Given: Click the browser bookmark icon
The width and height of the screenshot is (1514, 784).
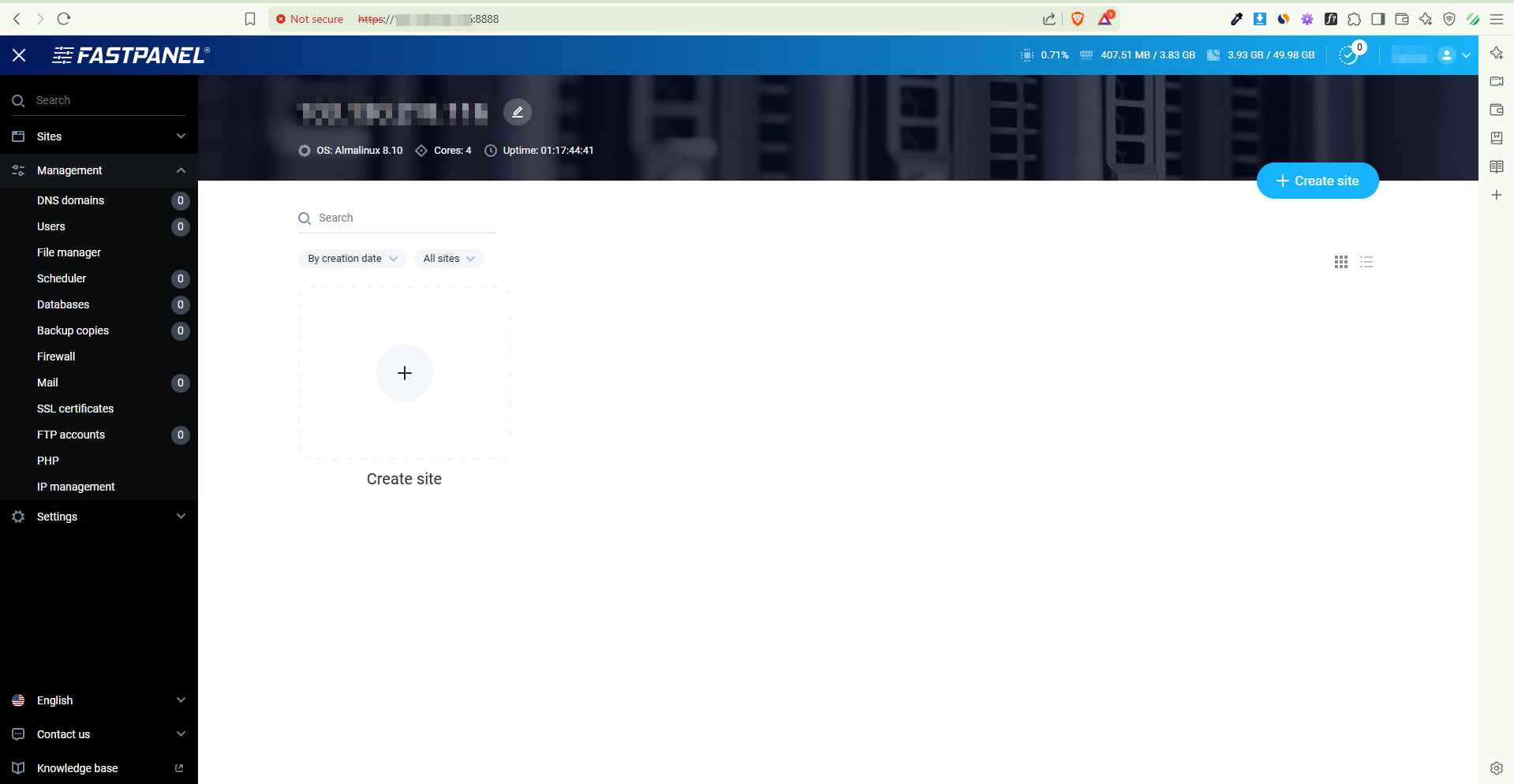Looking at the screenshot, I should point(250,19).
